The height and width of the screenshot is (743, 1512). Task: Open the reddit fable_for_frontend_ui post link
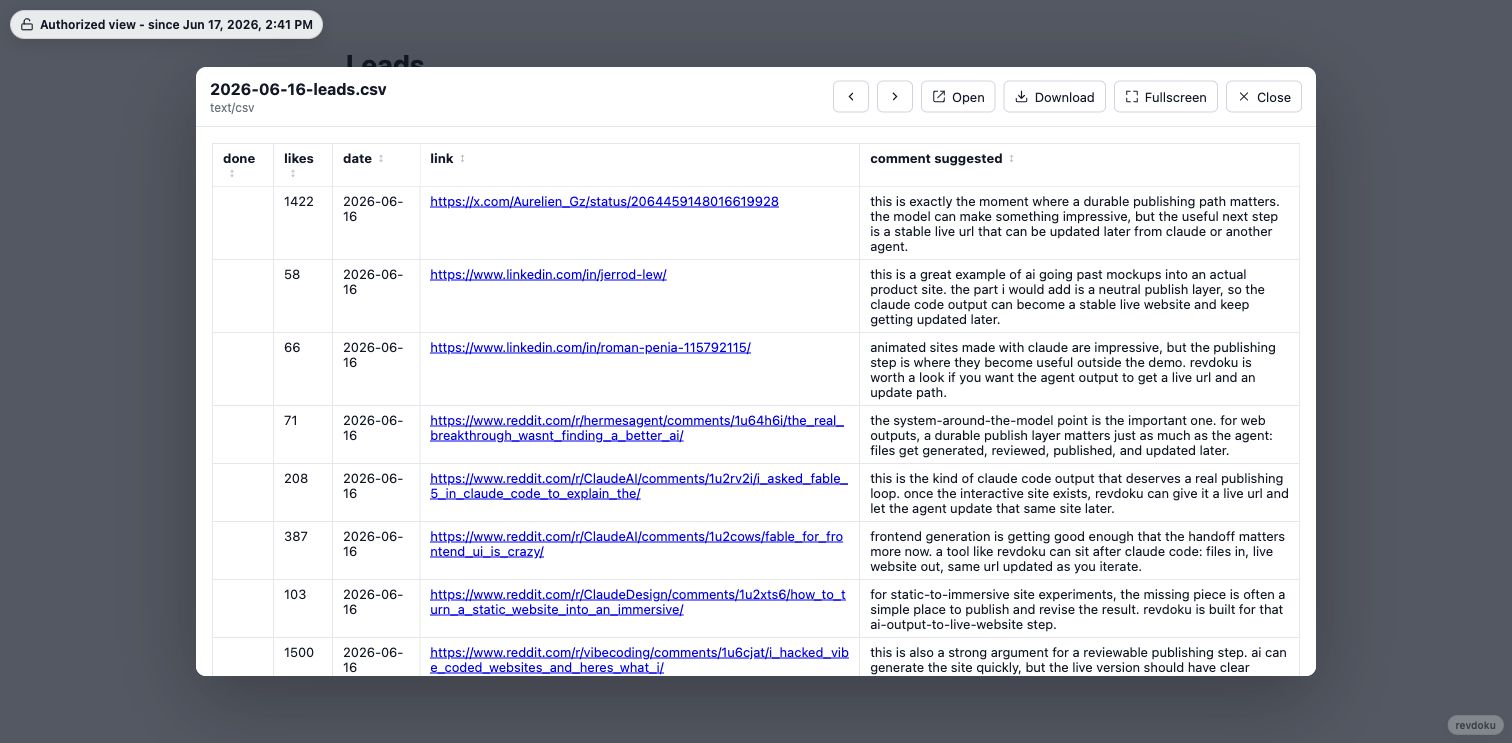point(636,544)
